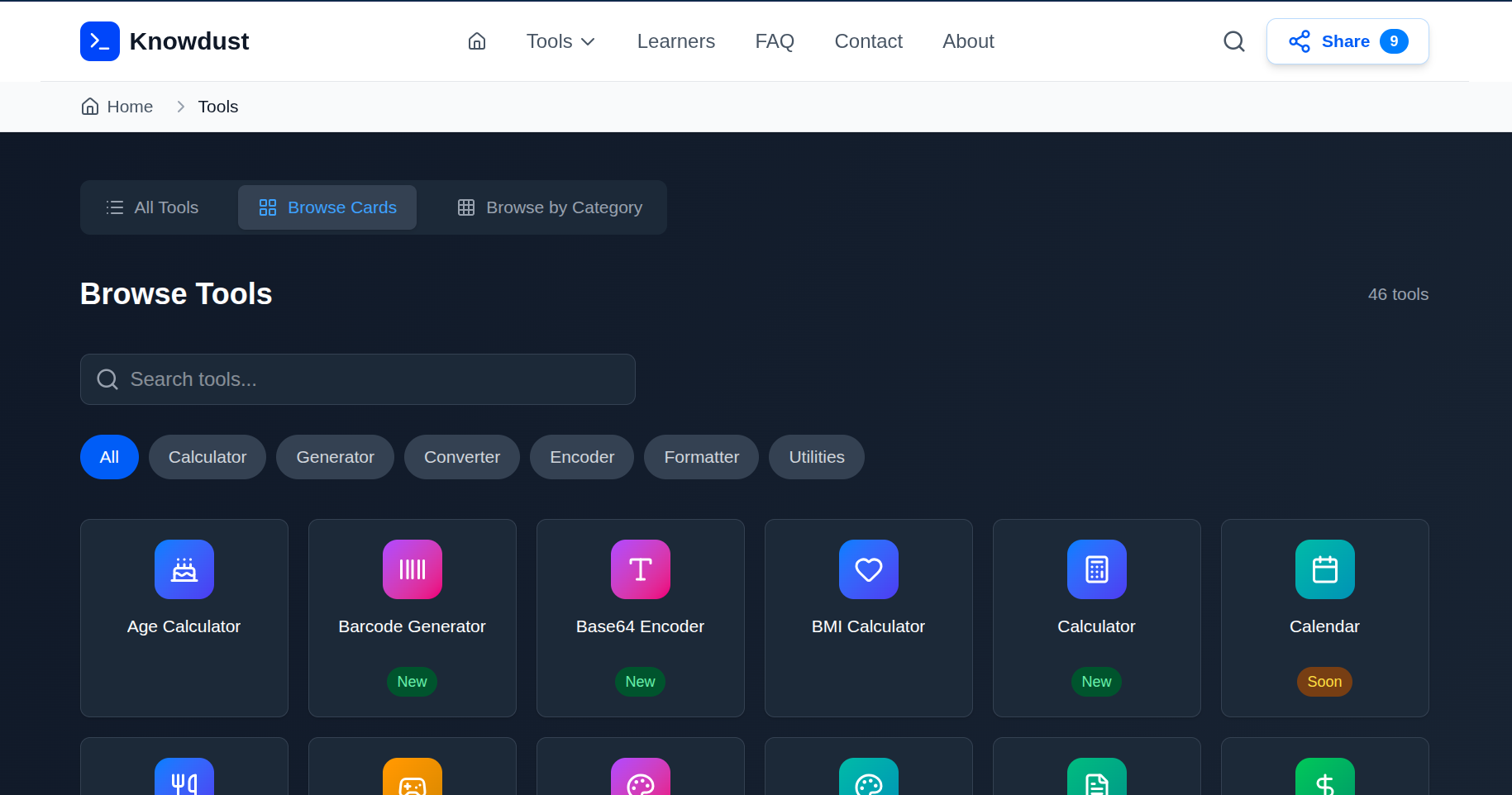Image resolution: width=1512 pixels, height=795 pixels.
Task: Filter tools by Converter category
Action: [x=462, y=457]
